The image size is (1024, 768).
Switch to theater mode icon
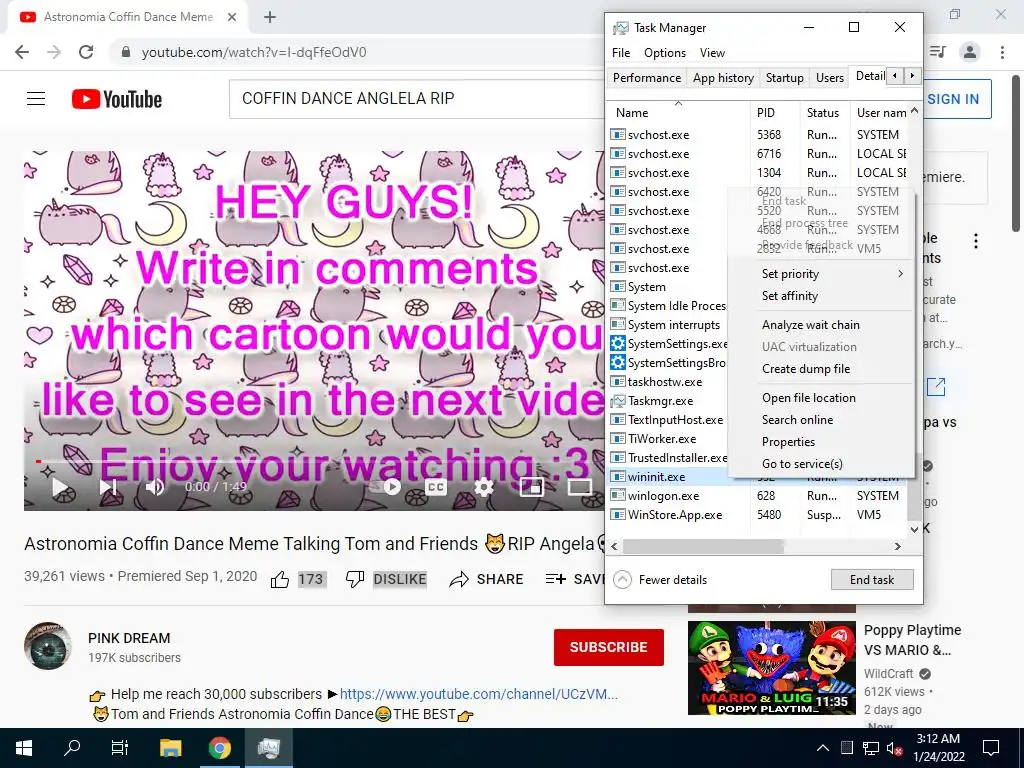(579, 487)
